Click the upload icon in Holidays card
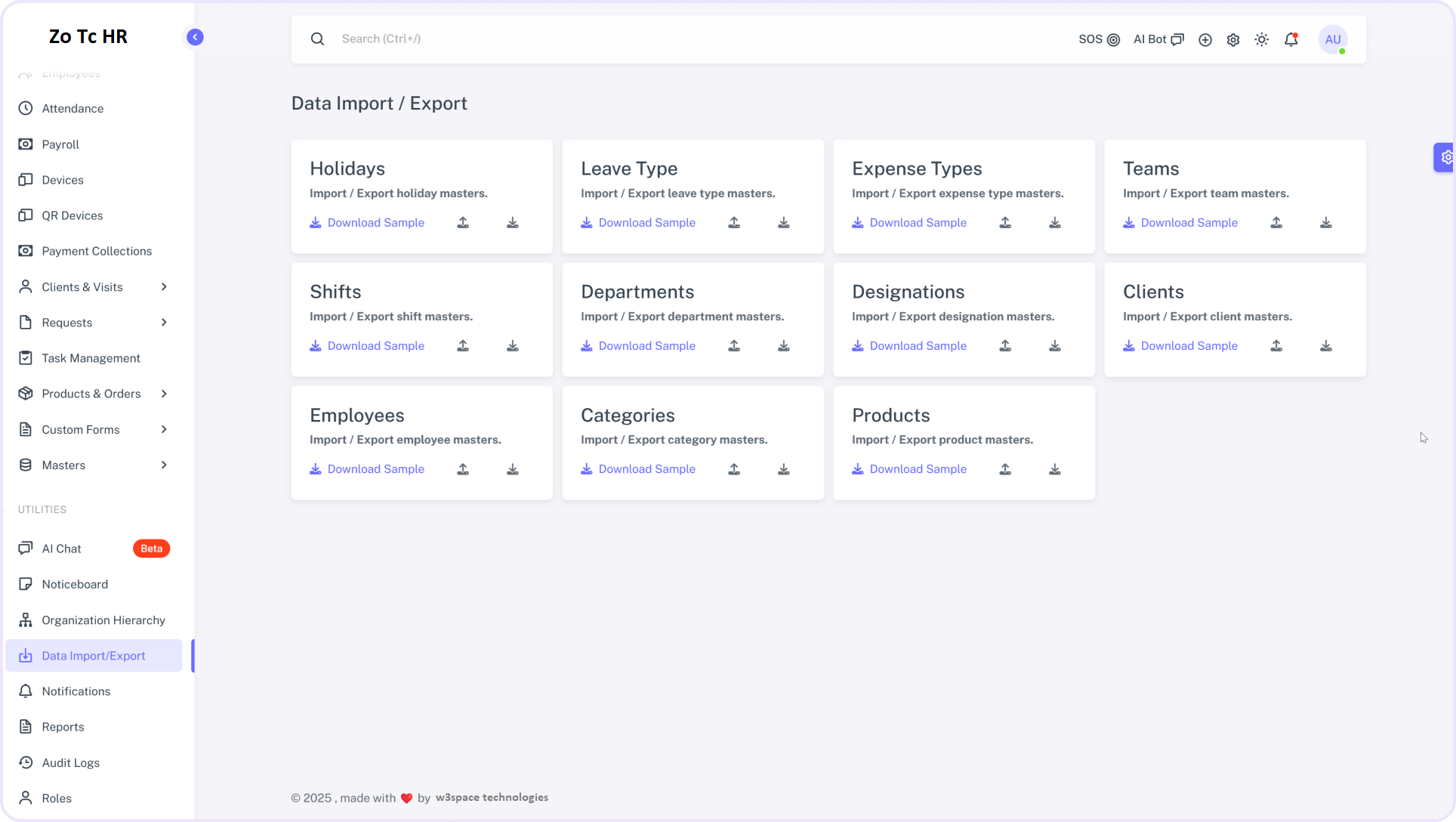The height and width of the screenshot is (822, 1456). click(463, 223)
